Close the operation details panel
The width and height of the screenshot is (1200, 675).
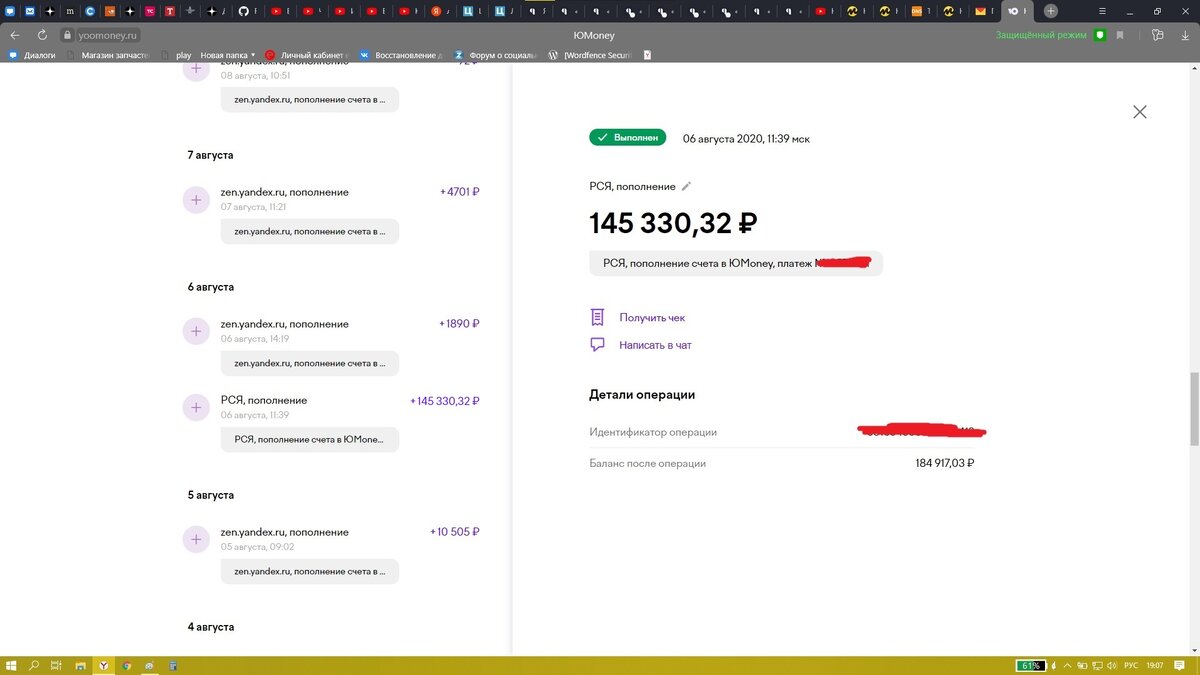click(1139, 112)
